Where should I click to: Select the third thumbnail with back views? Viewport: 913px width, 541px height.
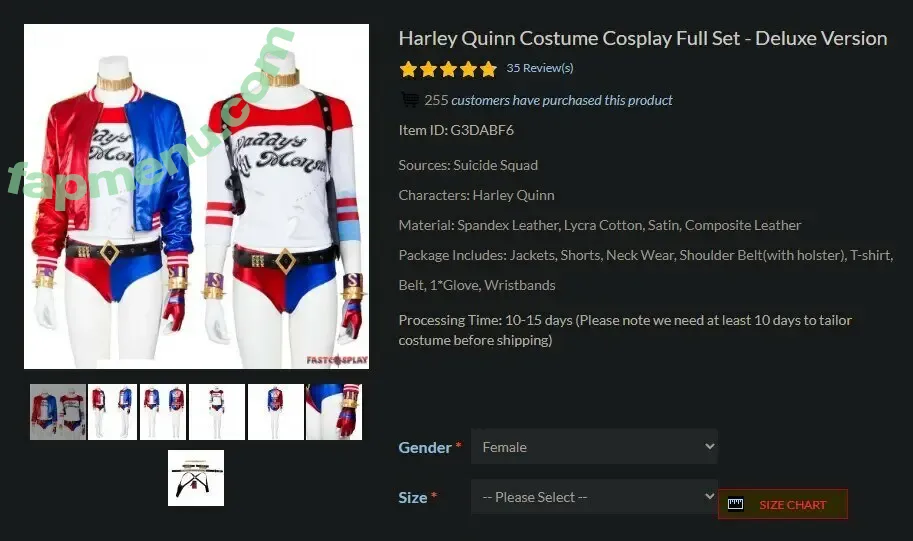(164, 412)
